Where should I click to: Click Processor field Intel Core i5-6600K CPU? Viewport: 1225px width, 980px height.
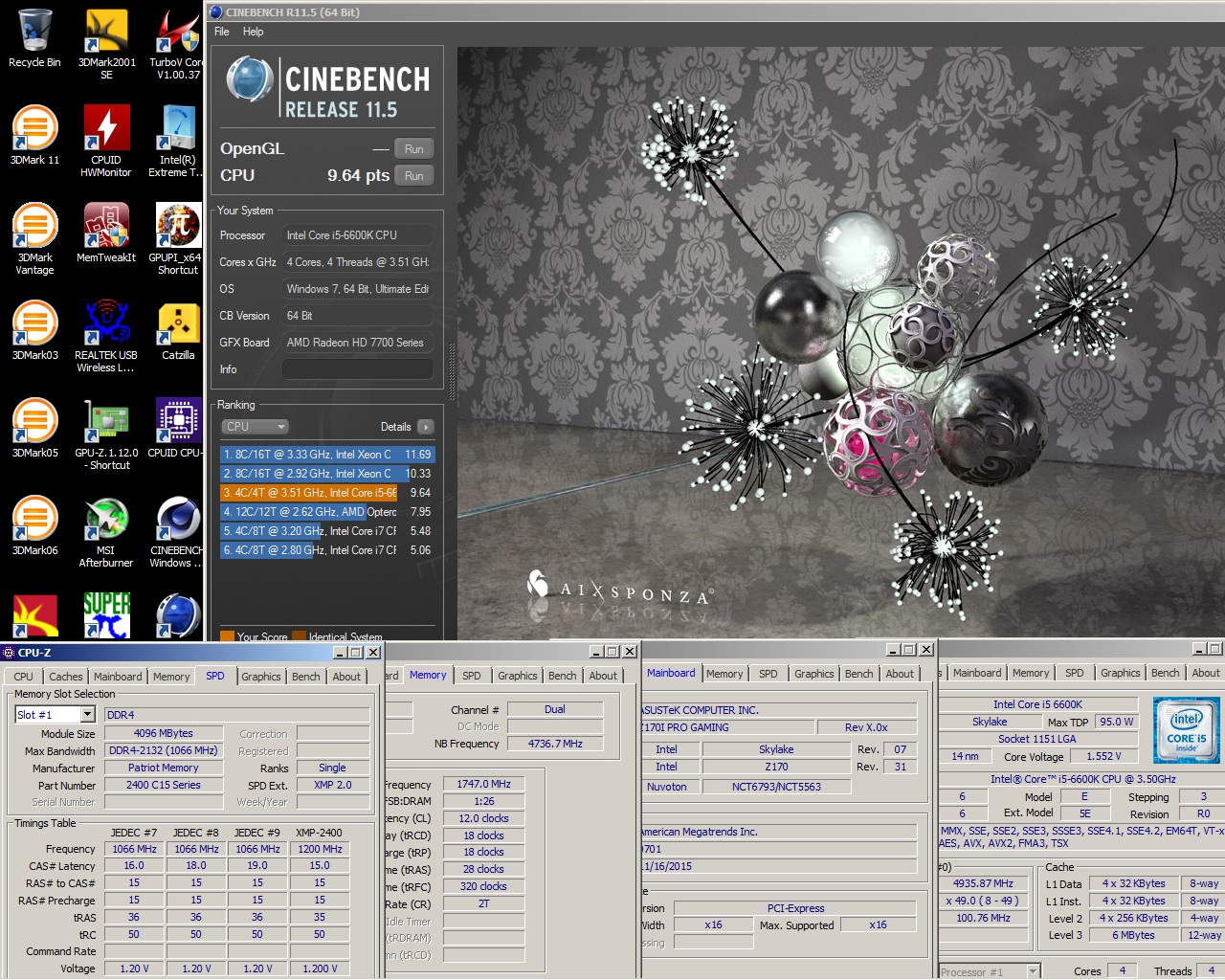pos(358,235)
